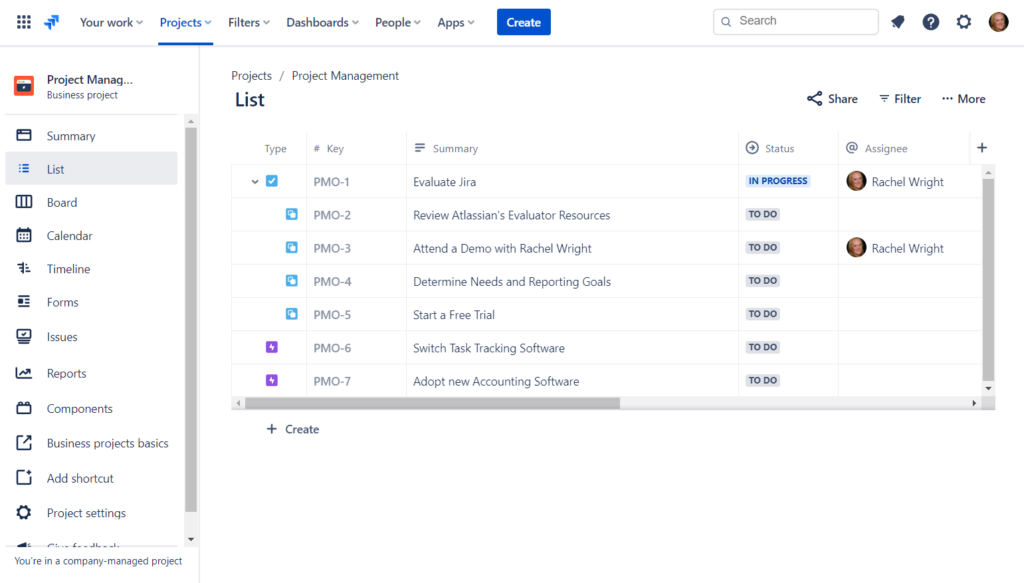Image resolution: width=1024 pixels, height=583 pixels.
Task: Click Rachel Wright avatar in PMO-3 row
Action: (856, 247)
